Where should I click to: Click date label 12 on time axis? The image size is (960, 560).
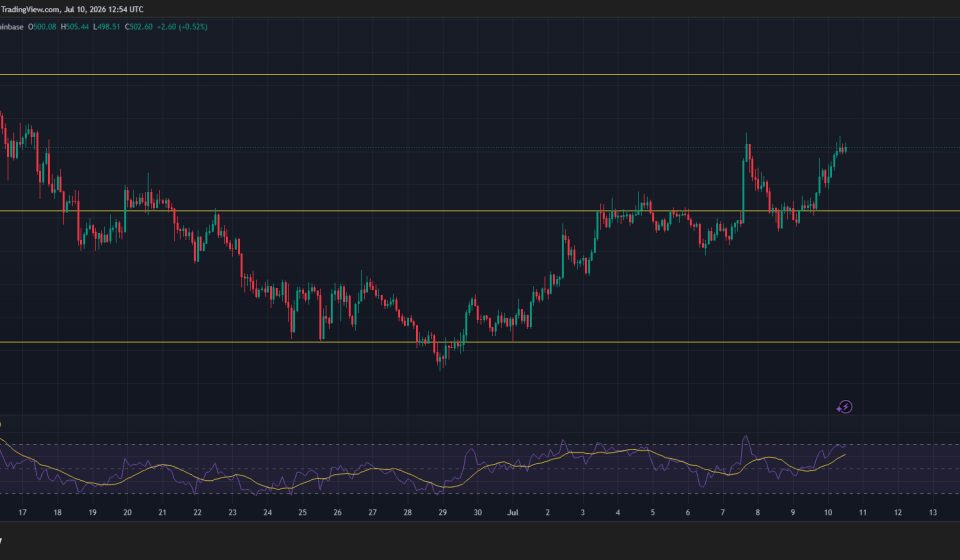[898, 513]
